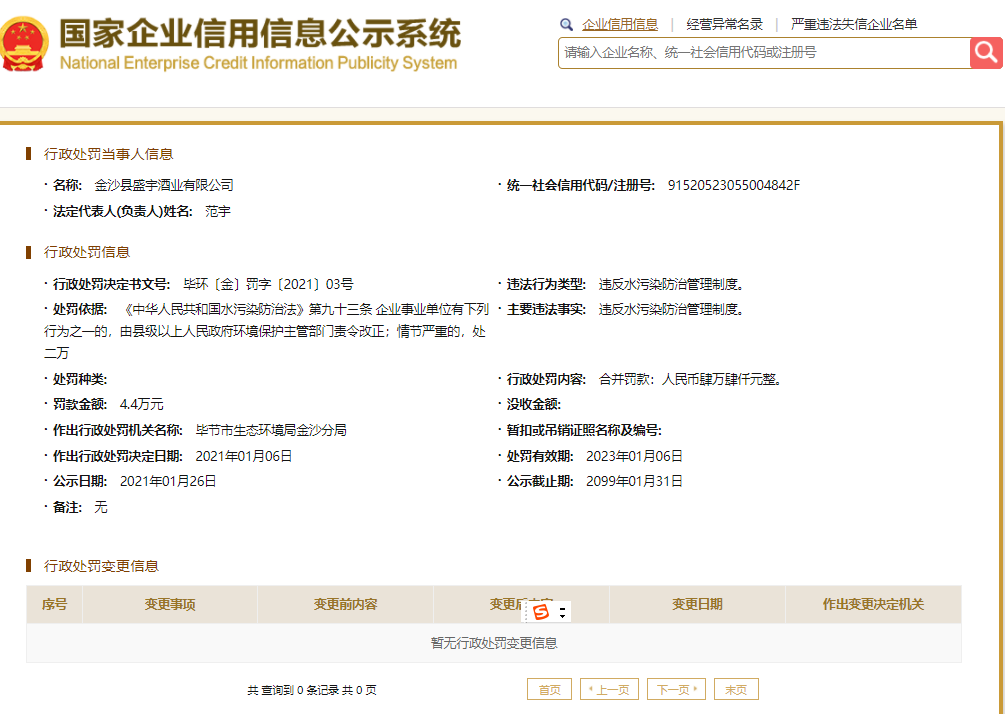Switch to the 经营异常名录 tab
The width and height of the screenshot is (1005, 714).
click(x=724, y=24)
